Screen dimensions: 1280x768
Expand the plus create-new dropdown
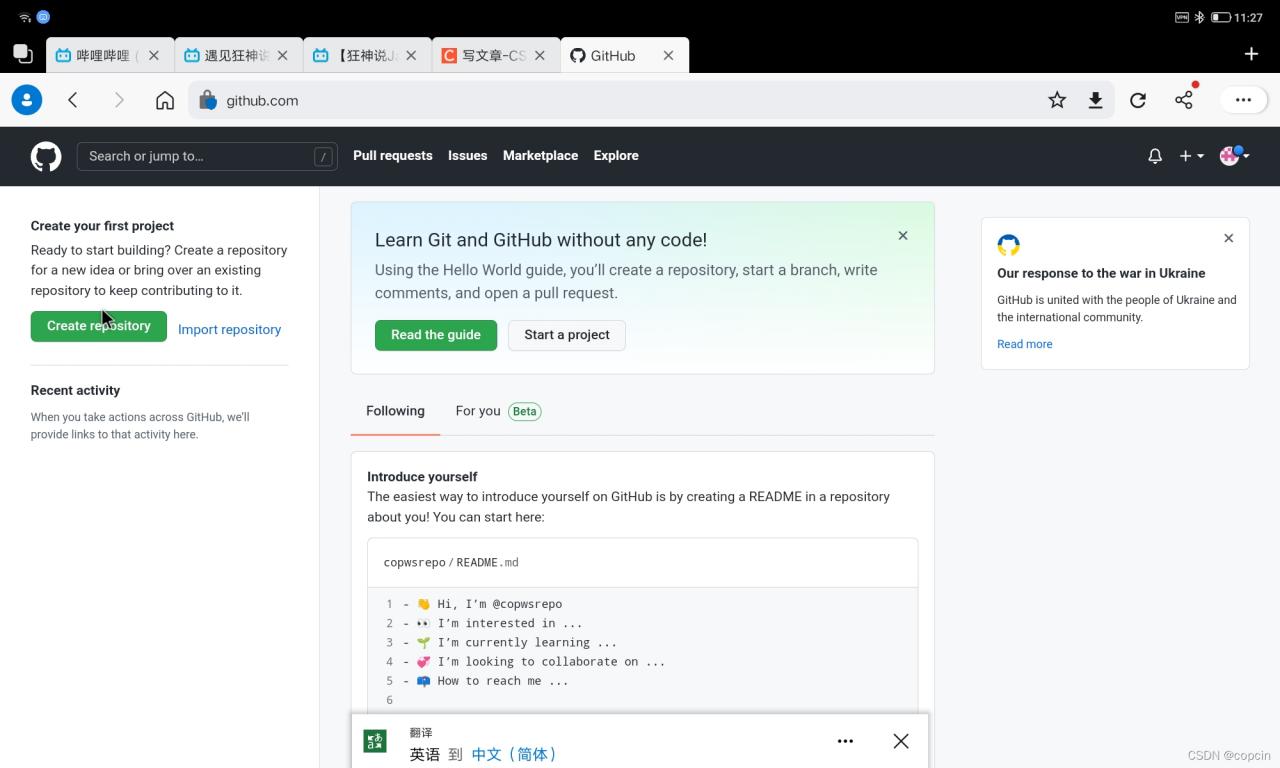pyautogui.click(x=1191, y=156)
